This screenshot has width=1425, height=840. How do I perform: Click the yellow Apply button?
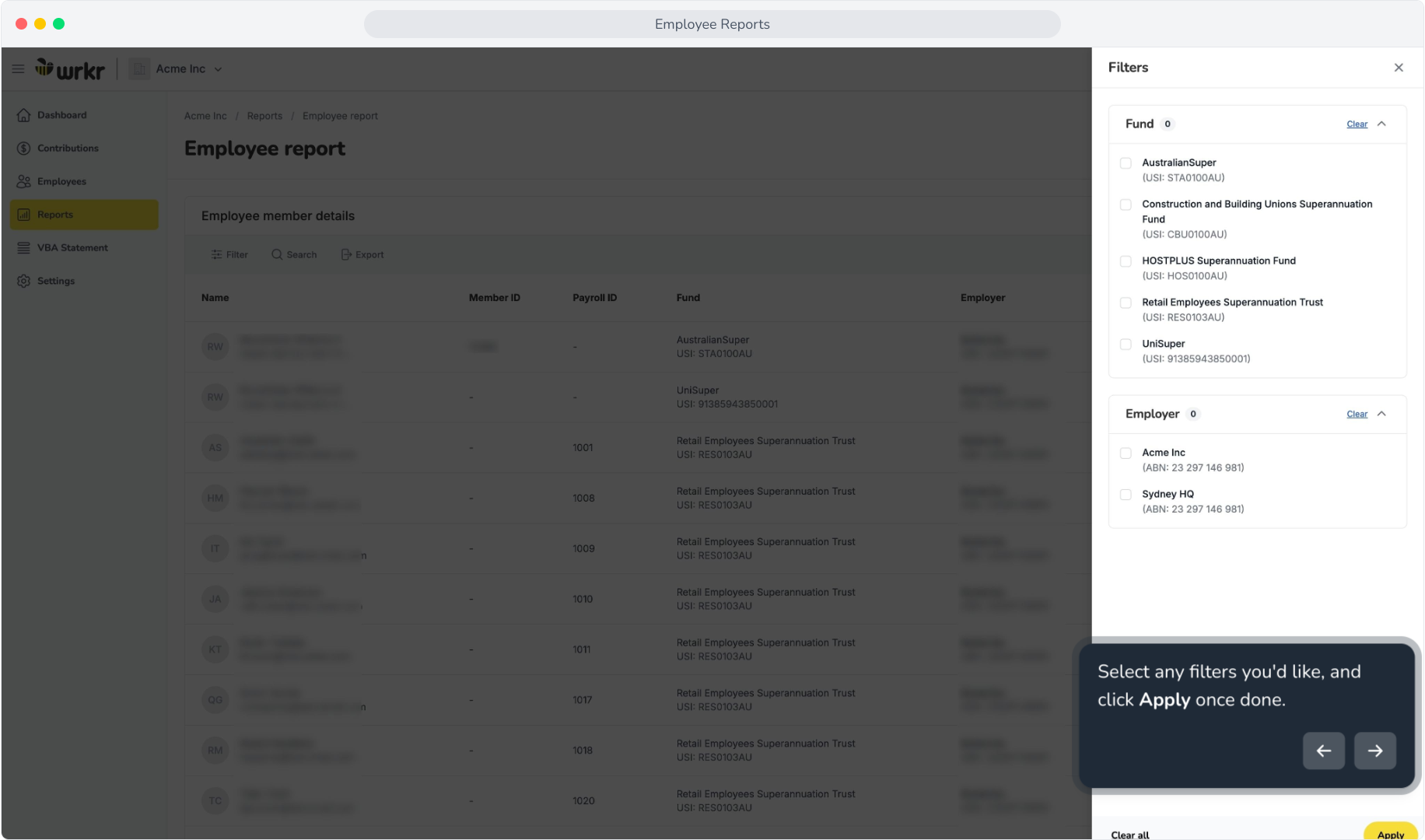(x=1391, y=831)
